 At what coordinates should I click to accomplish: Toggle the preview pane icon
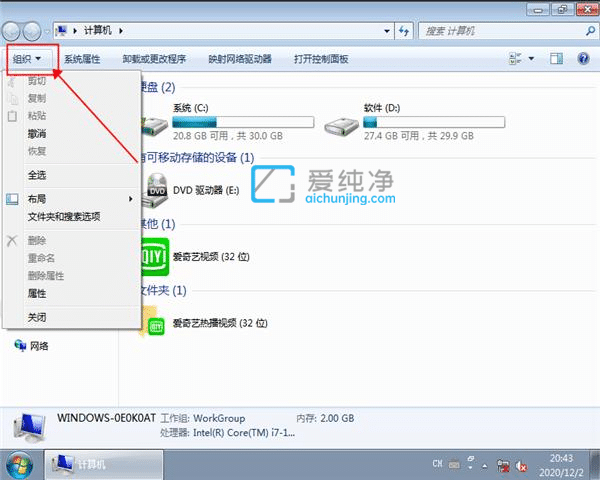(x=556, y=59)
